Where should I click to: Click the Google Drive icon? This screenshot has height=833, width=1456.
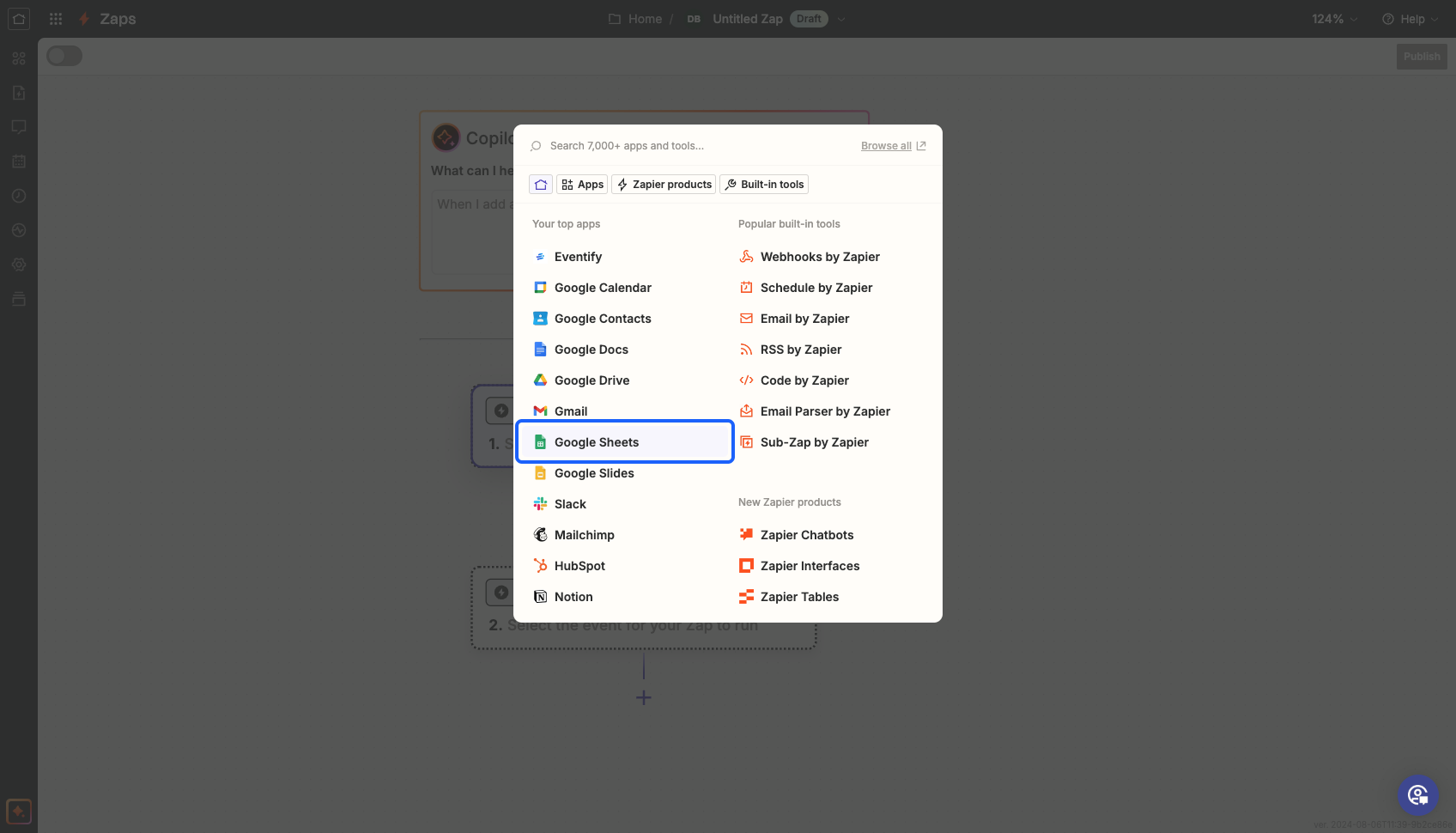pyautogui.click(x=540, y=380)
